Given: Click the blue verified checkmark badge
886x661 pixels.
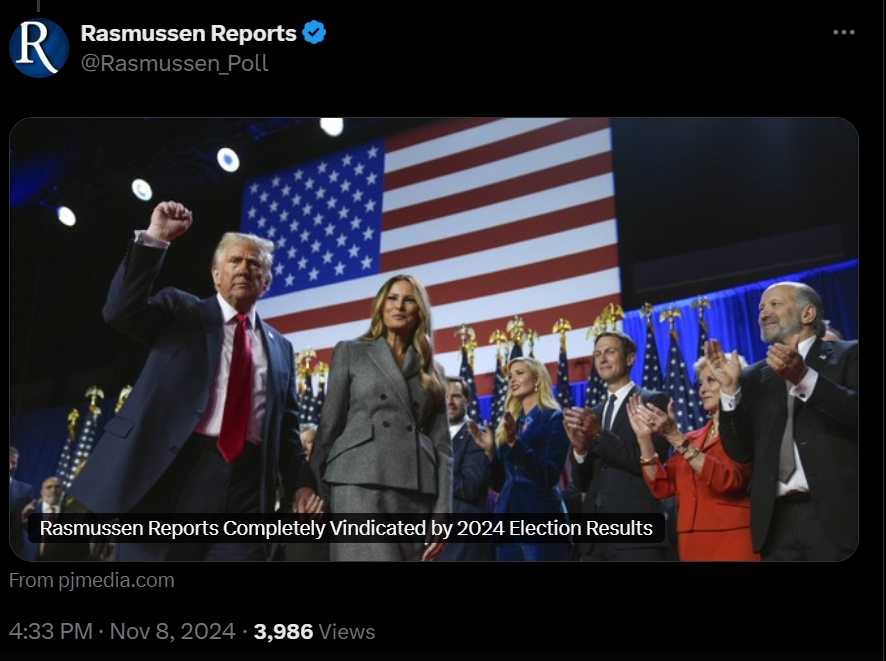Looking at the screenshot, I should pos(314,33).
